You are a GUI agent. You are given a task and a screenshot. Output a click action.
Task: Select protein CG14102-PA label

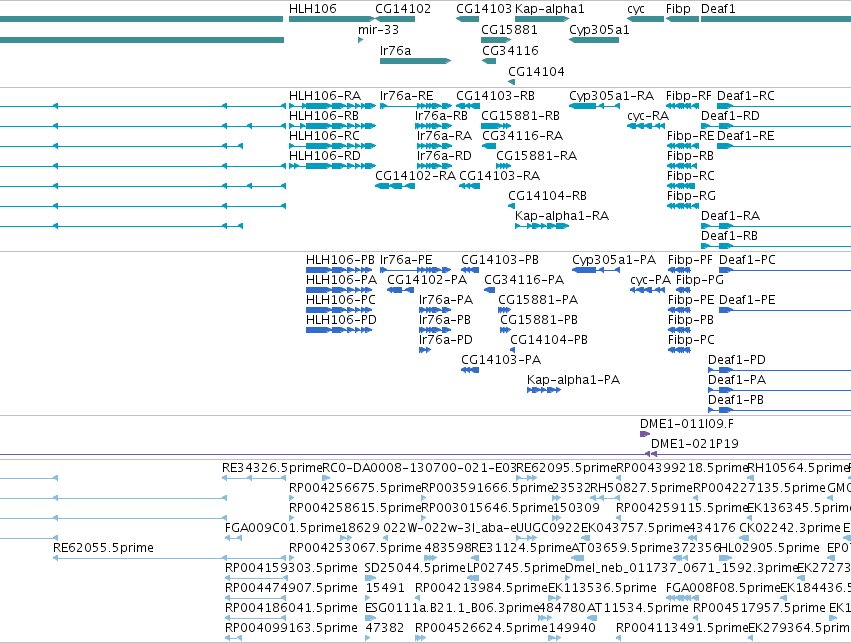pos(427,281)
